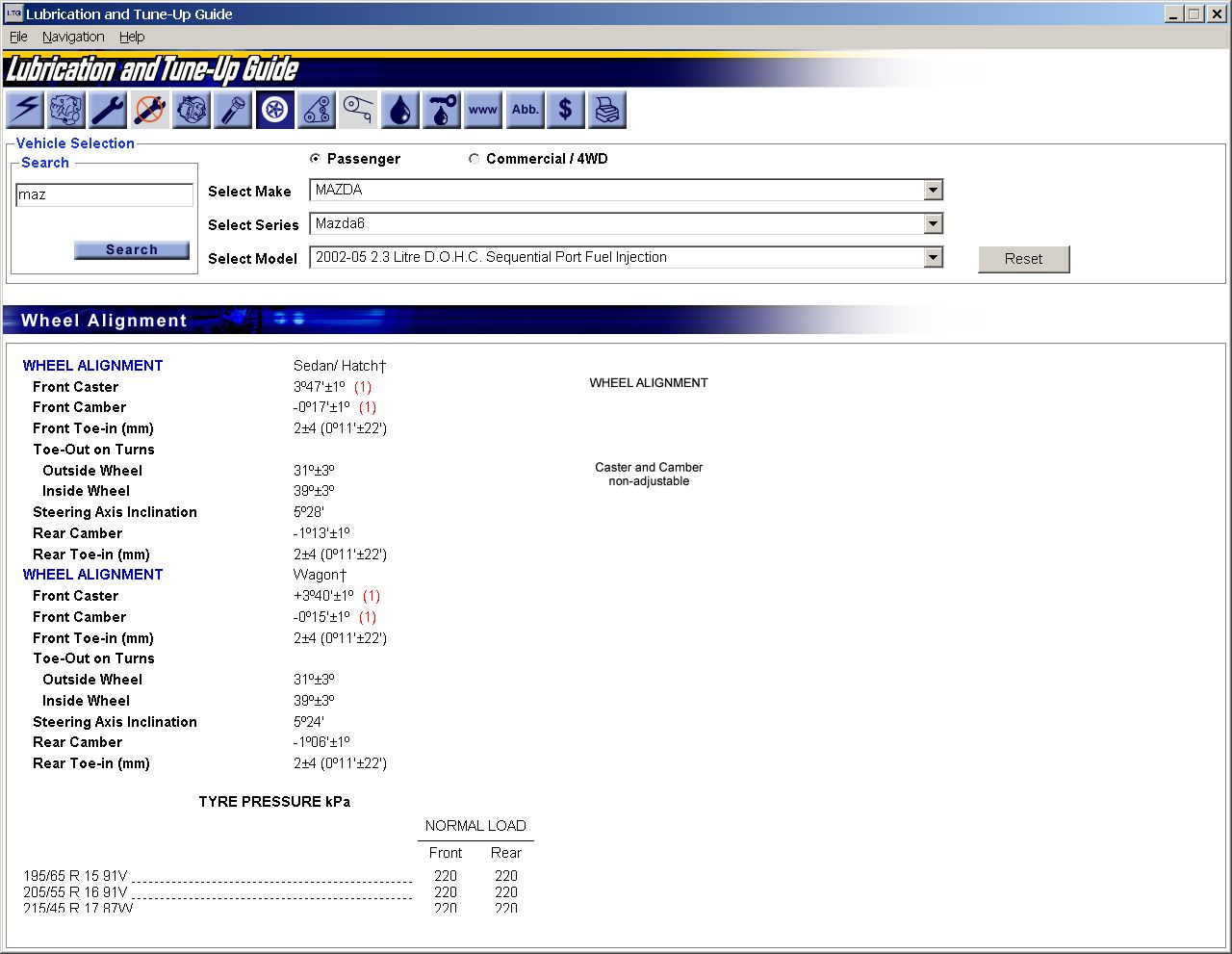Click the 205/55 R 16 91V tyre row
This screenshot has height=954, width=1232.
[x=270, y=892]
